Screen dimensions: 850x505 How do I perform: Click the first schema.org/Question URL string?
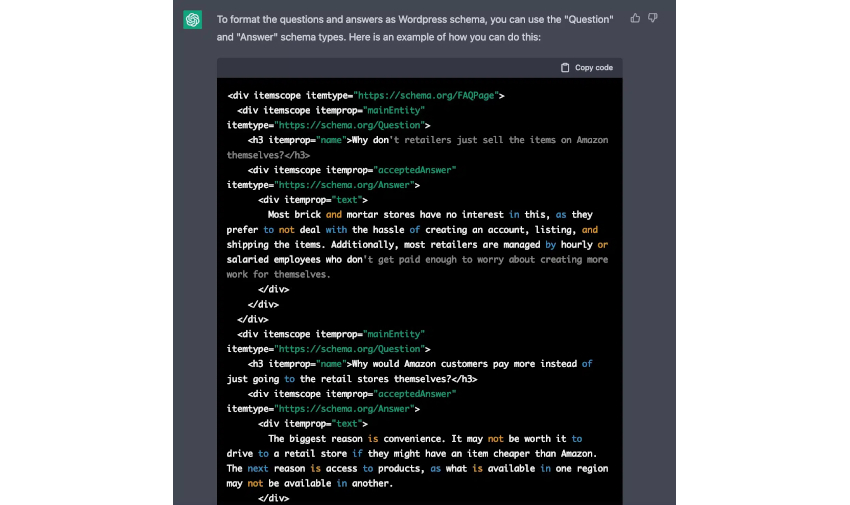click(351, 126)
